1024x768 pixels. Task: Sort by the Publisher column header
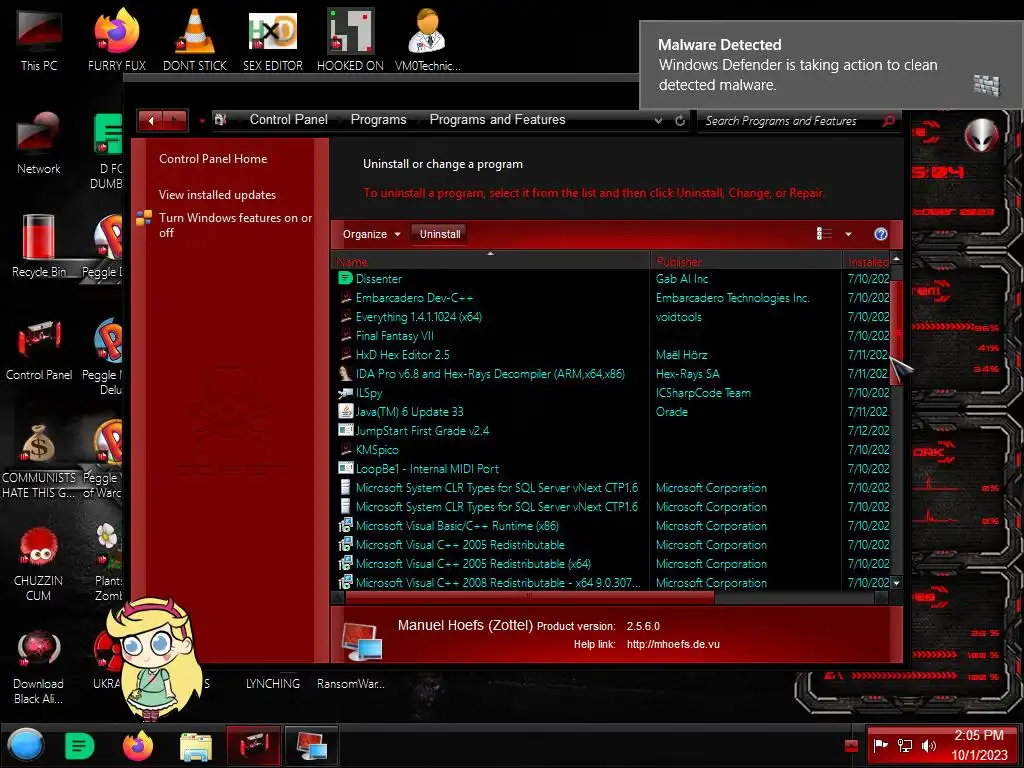tap(746, 261)
